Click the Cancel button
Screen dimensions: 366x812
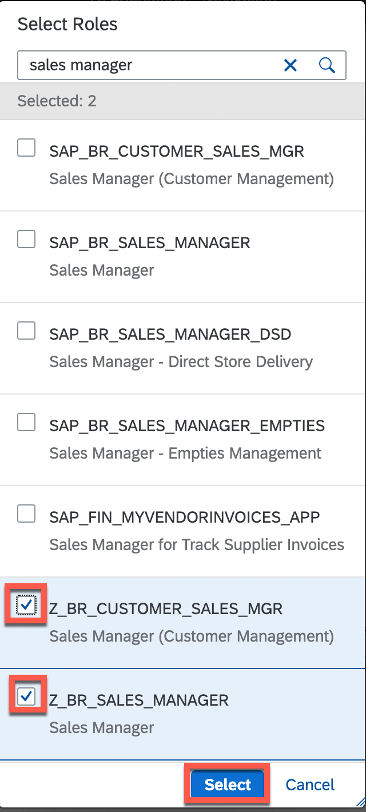click(310, 785)
